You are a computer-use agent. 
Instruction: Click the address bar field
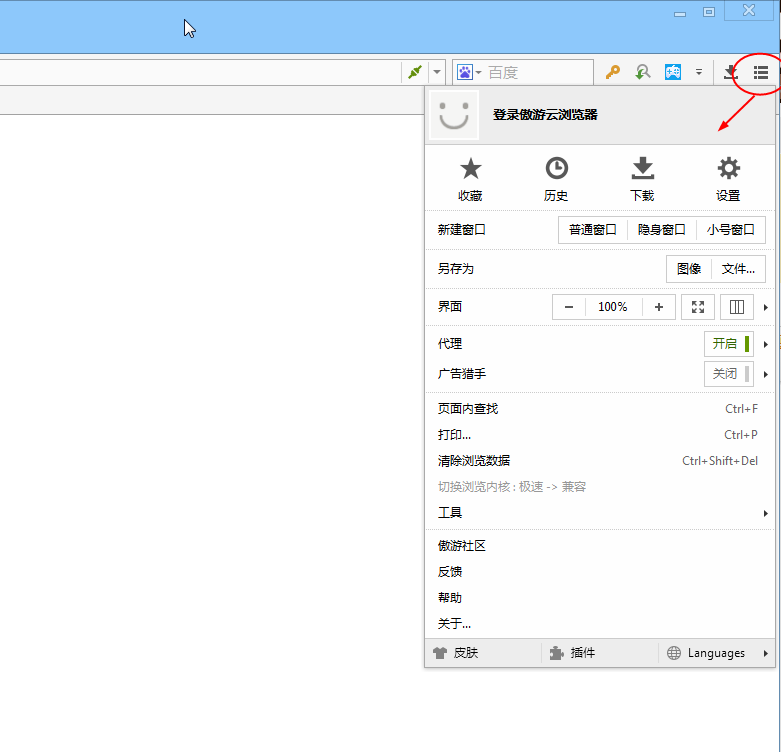[199, 73]
